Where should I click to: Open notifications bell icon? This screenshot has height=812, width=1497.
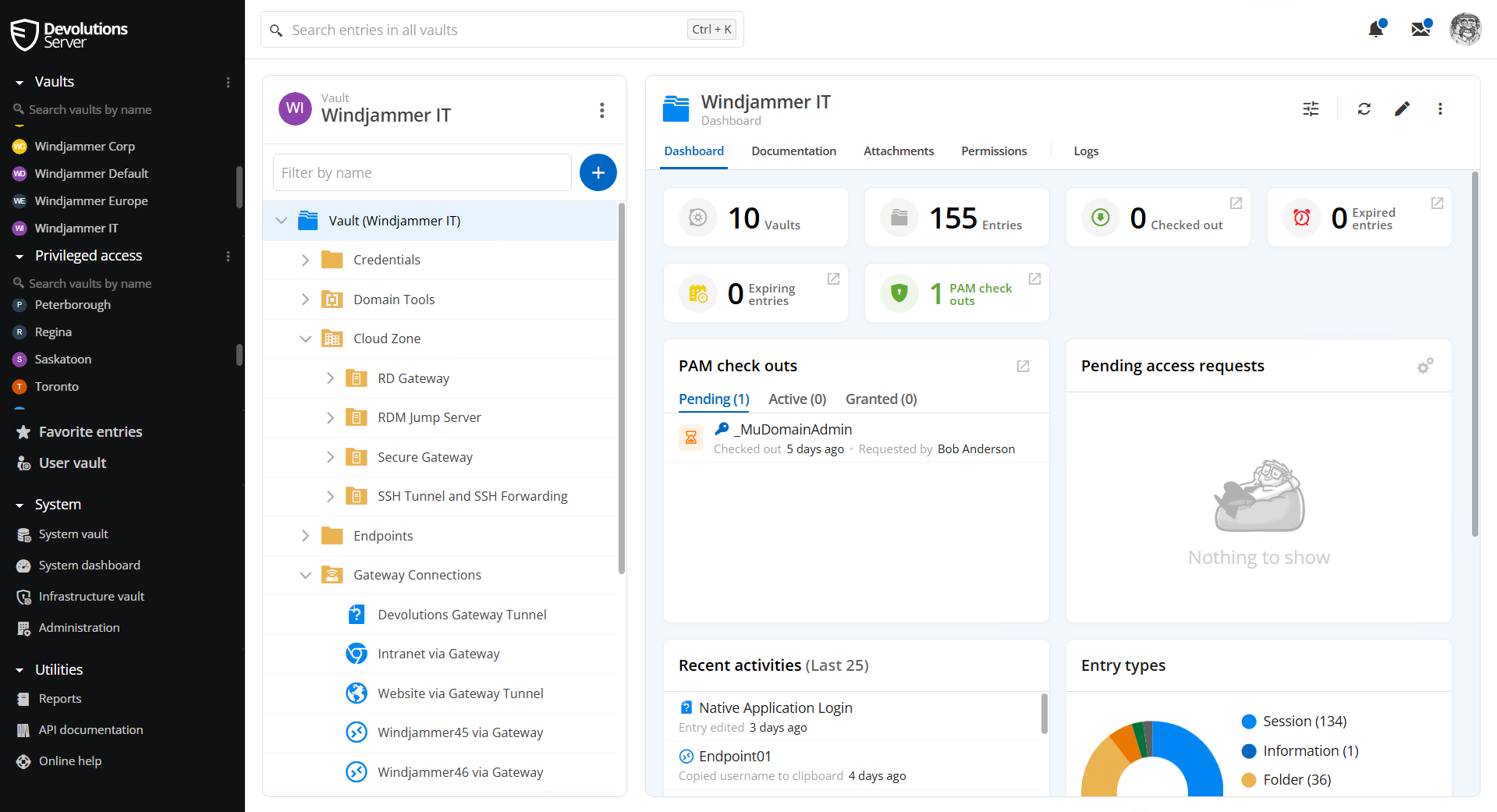(x=1376, y=30)
